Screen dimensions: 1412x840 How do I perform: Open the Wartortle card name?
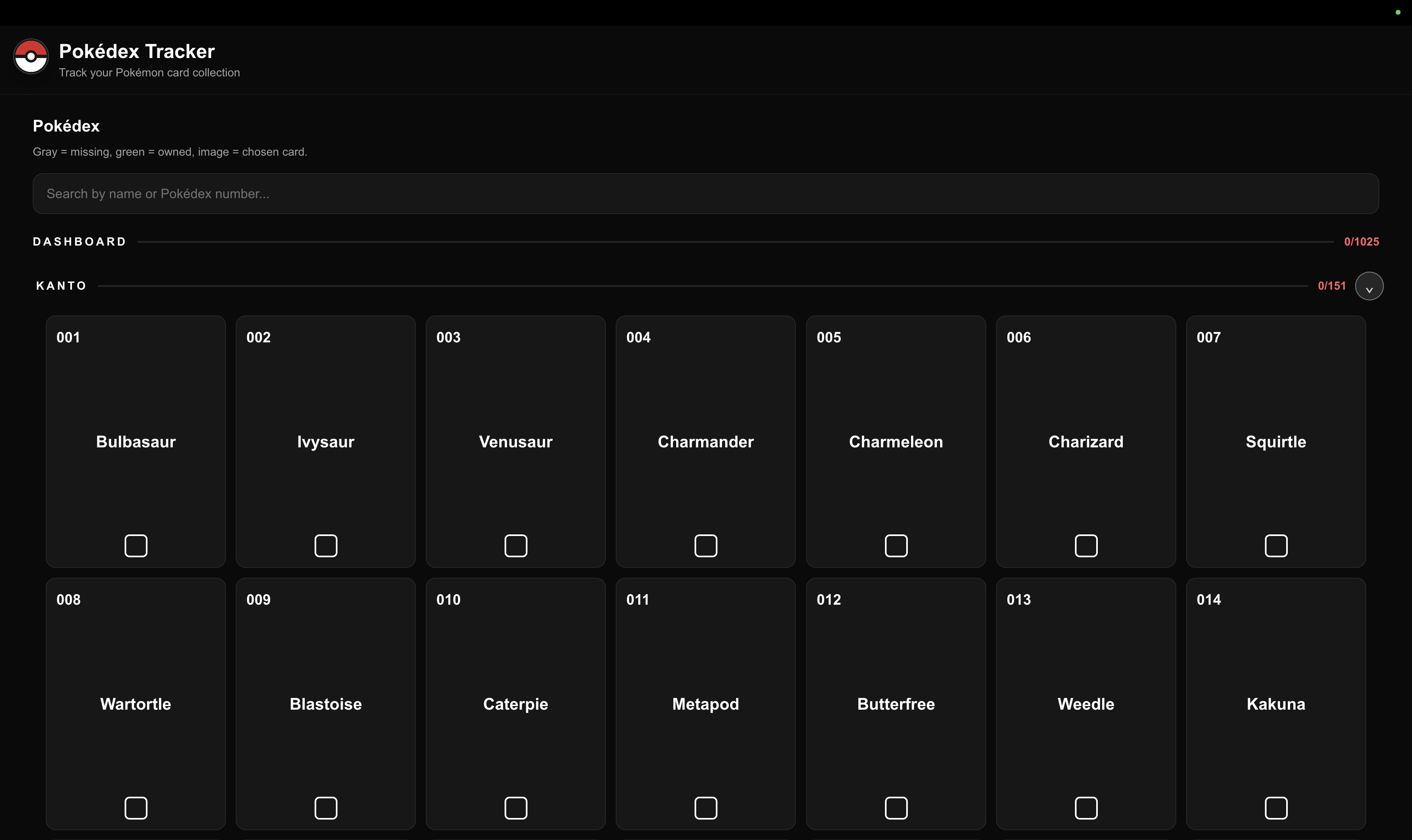[136, 704]
